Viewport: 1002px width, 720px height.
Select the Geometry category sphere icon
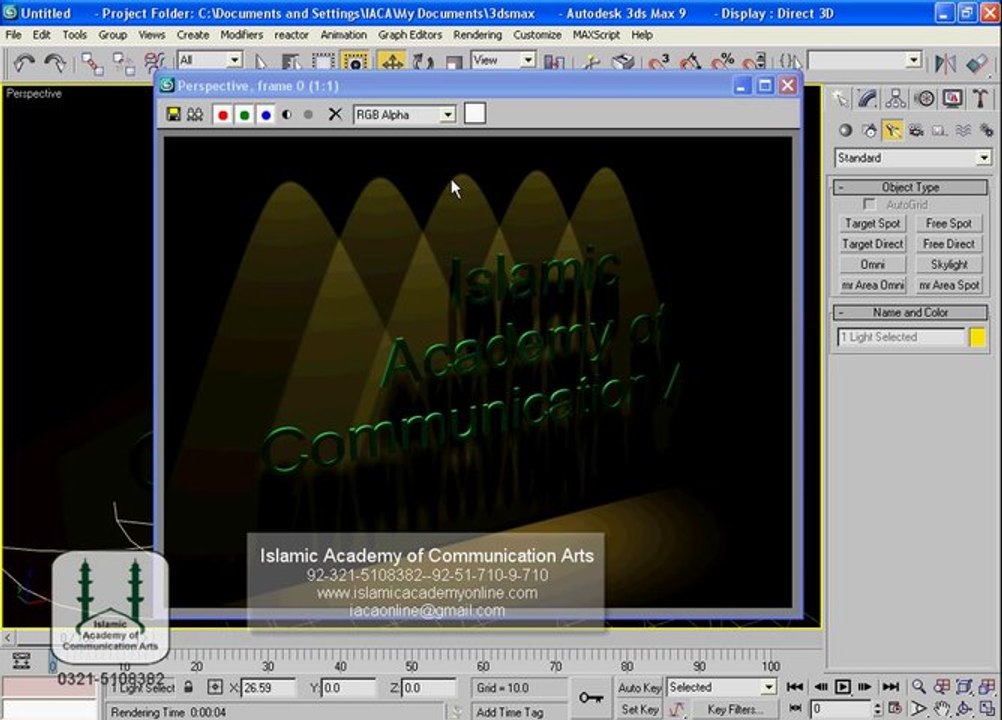point(845,130)
